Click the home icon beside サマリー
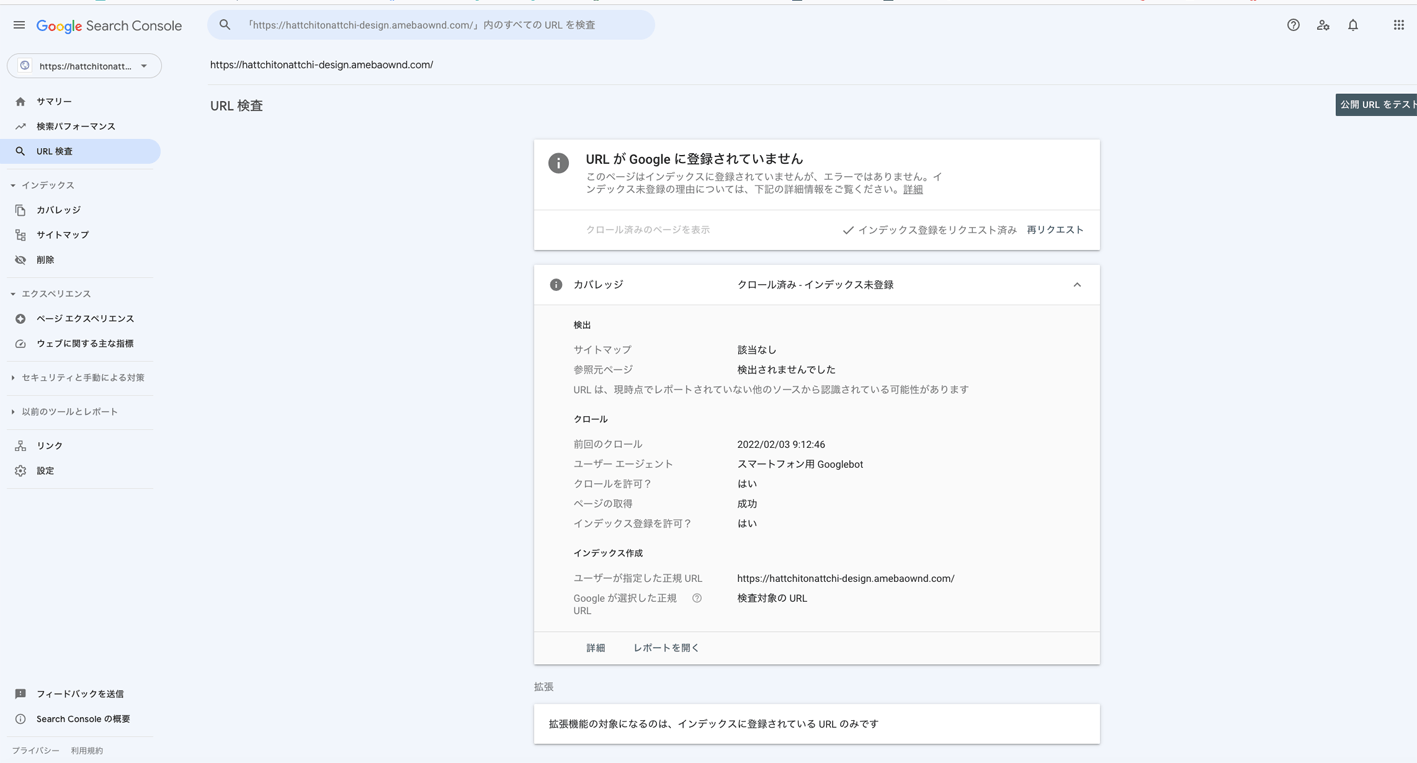The image size is (1417, 763). (20, 101)
